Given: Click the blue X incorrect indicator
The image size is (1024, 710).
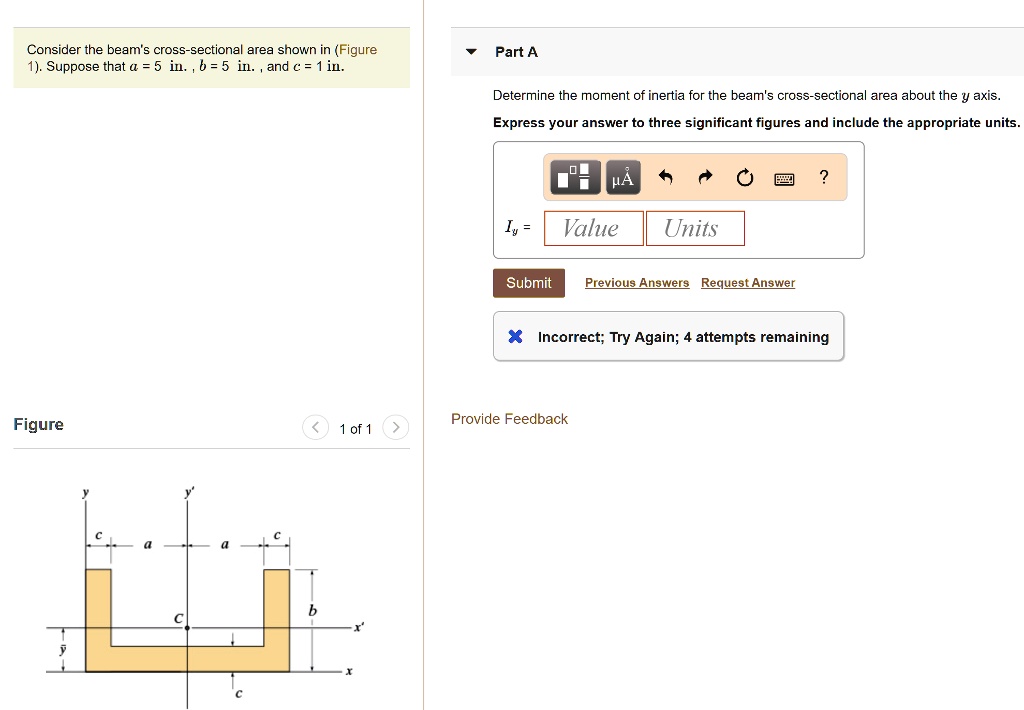Looking at the screenshot, I should pyautogui.click(x=514, y=336).
